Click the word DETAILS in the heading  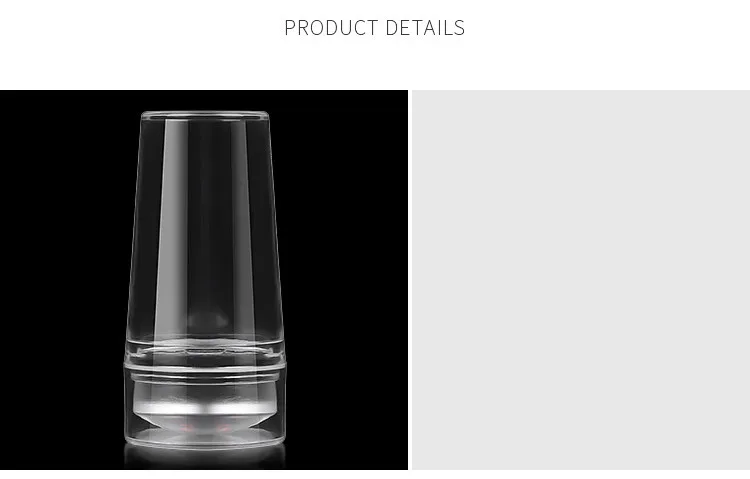[425, 28]
